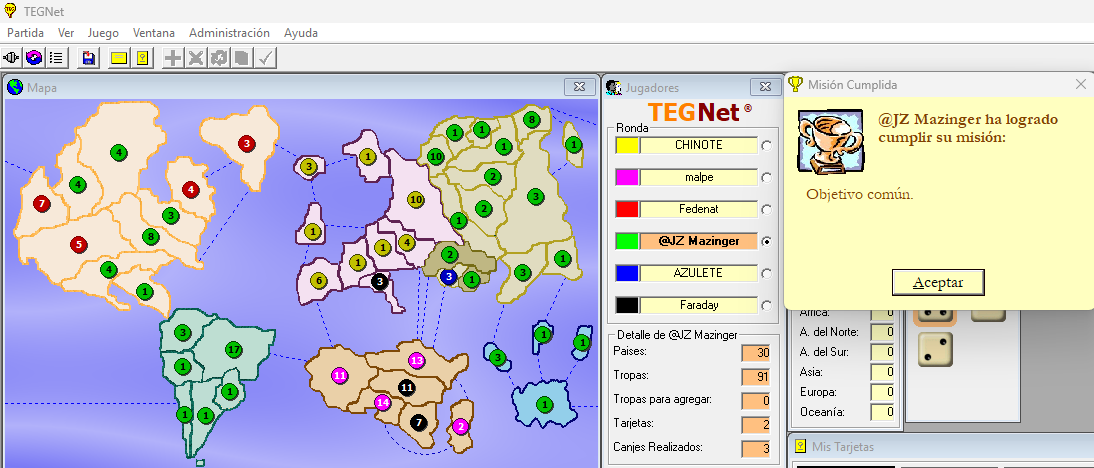Click the grayed card stack icon
This screenshot has height=468, width=1094.
[x=242, y=58]
